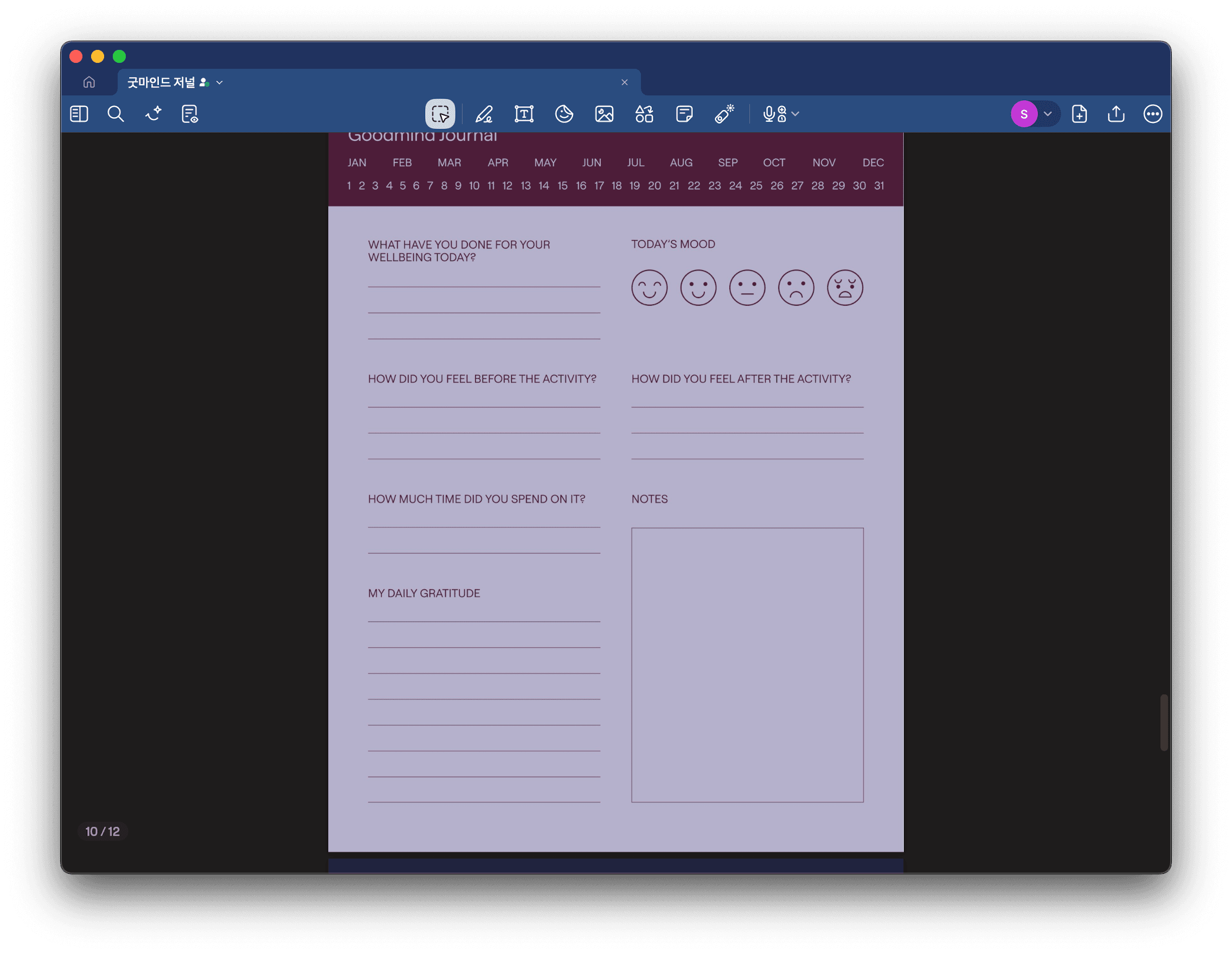Screen dimensions: 1232x954
Task: Switch to the Pen tool
Action: [484, 114]
